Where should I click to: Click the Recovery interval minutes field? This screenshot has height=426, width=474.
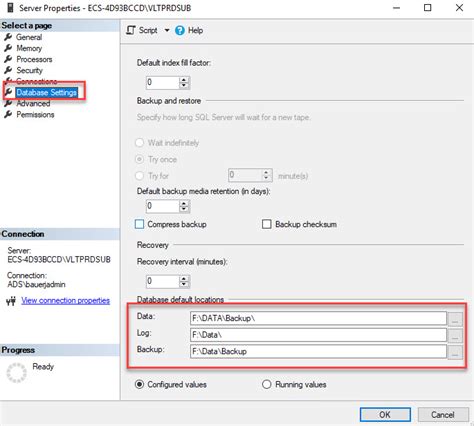[x=163, y=282]
